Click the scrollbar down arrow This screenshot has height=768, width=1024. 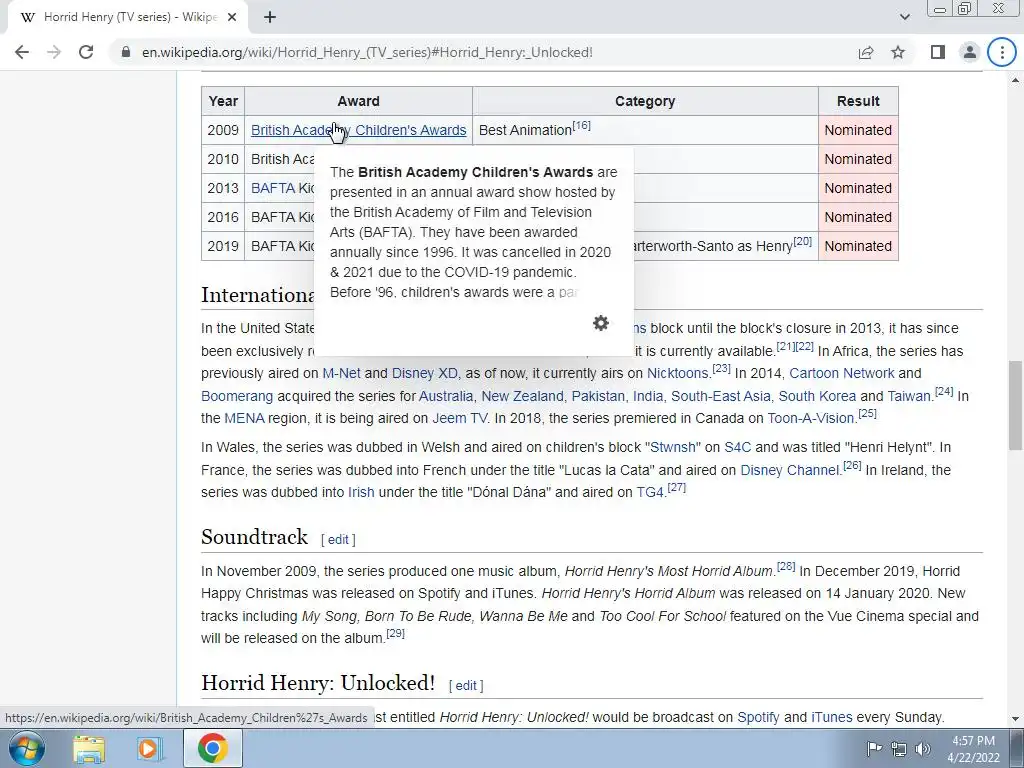[x=1016, y=718]
